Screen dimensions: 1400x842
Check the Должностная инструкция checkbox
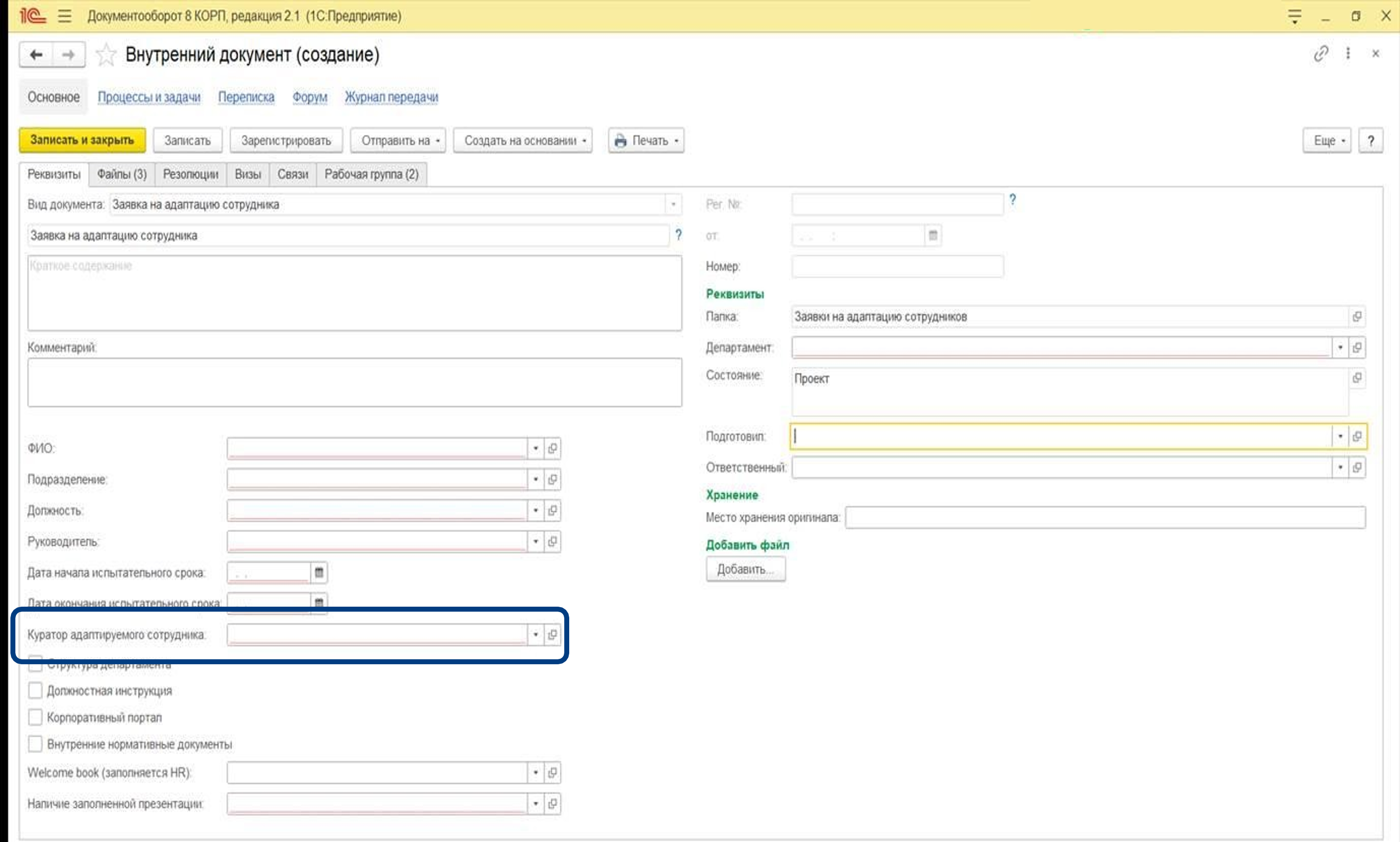click(35, 691)
